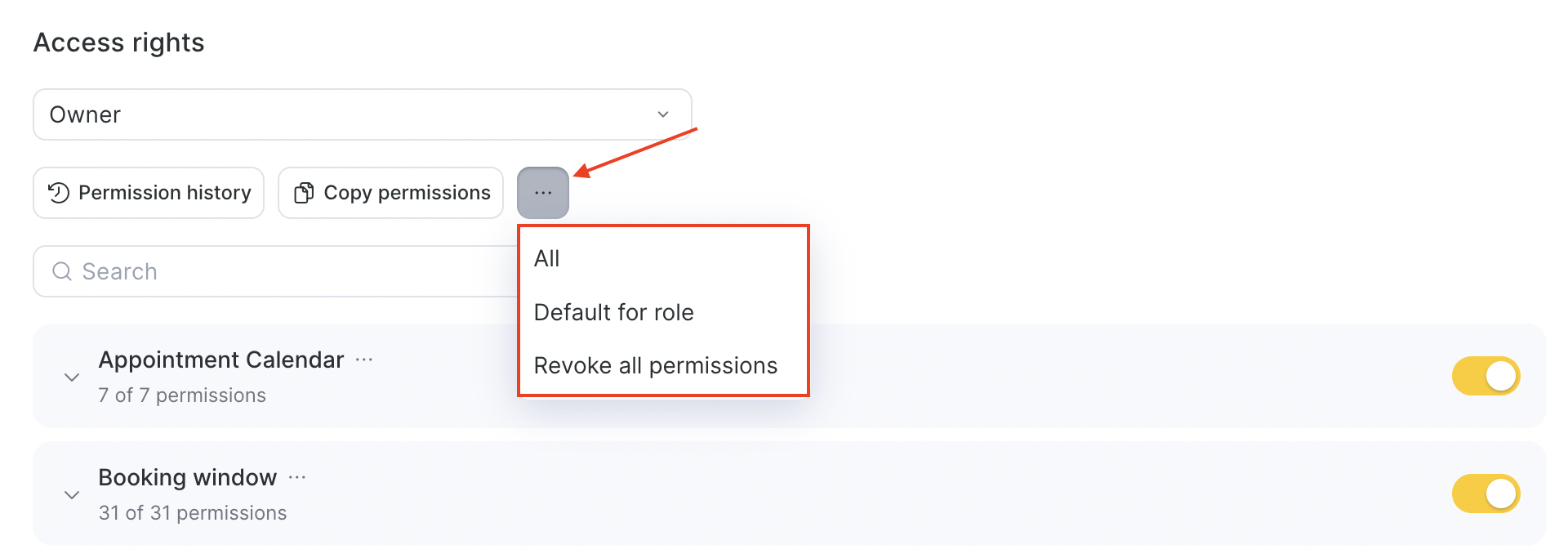
Task: Select Revoke all permissions
Action: (x=655, y=365)
